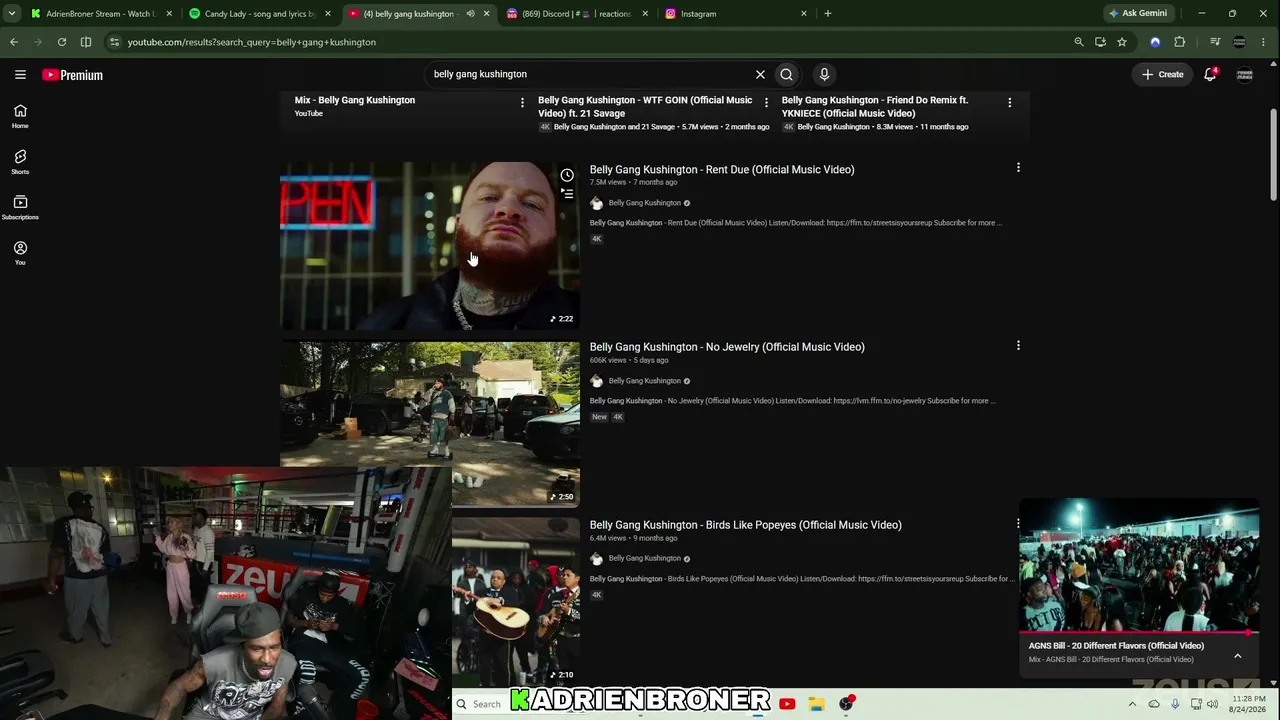Switch to the Discord reactions tab
1280x720 pixels.
[x=579, y=14]
